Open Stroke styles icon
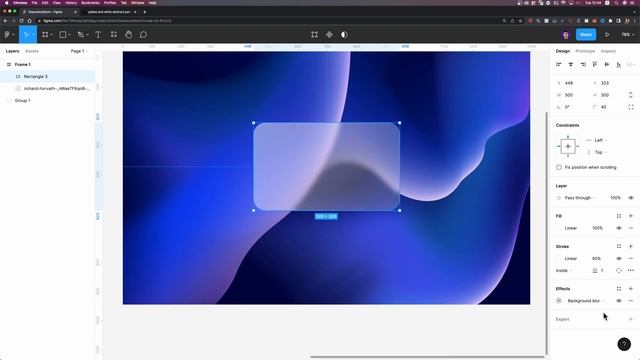Screen dimensions: 640x360 [619, 246]
